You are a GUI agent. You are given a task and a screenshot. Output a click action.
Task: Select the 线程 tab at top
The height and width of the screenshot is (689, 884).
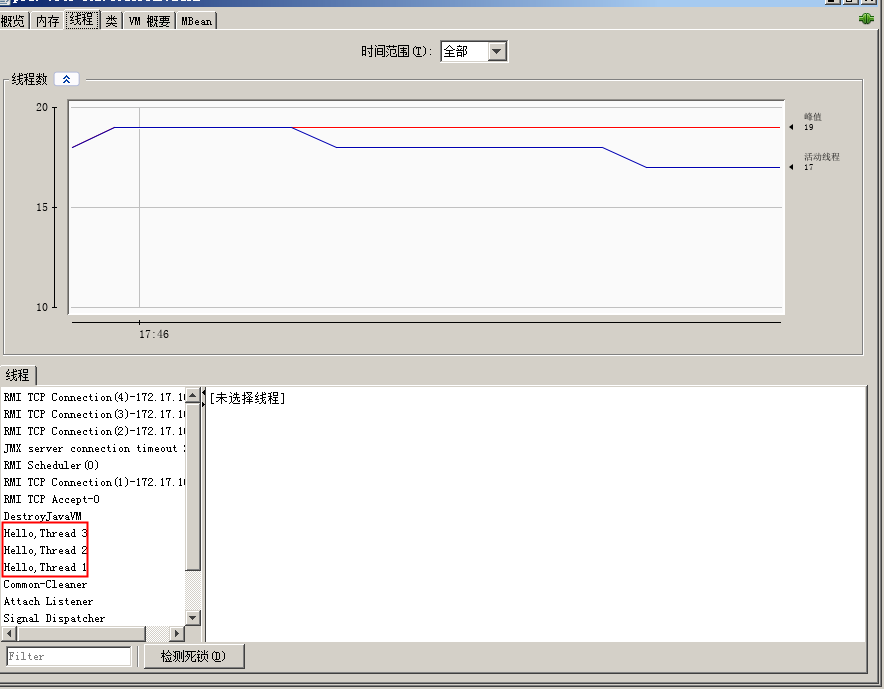[x=82, y=20]
